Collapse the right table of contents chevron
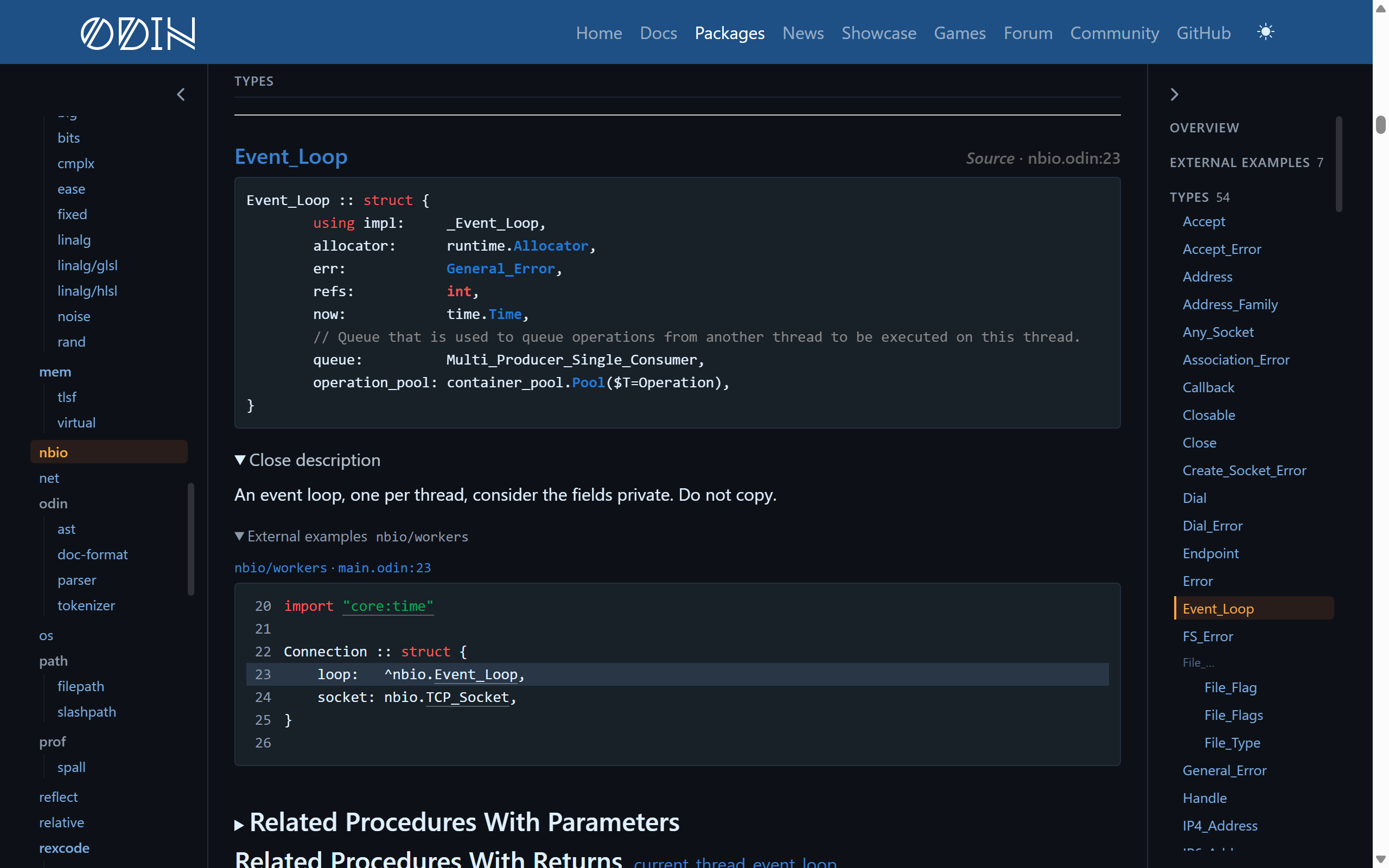Screen dimensions: 1389x868 click(x=1174, y=94)
